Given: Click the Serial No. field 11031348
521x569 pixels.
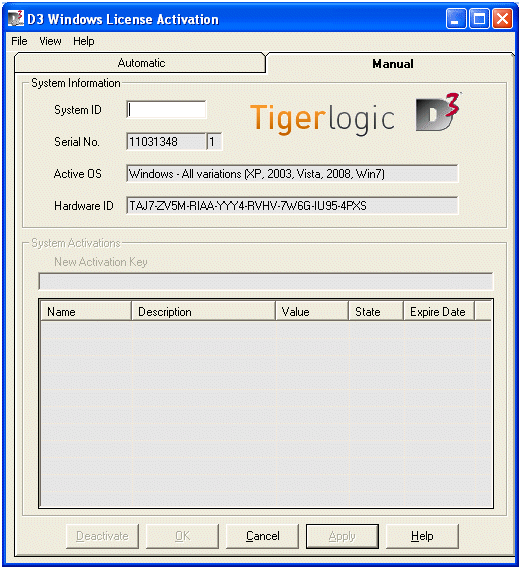Looking at the screenshot, I should [166, 142].
